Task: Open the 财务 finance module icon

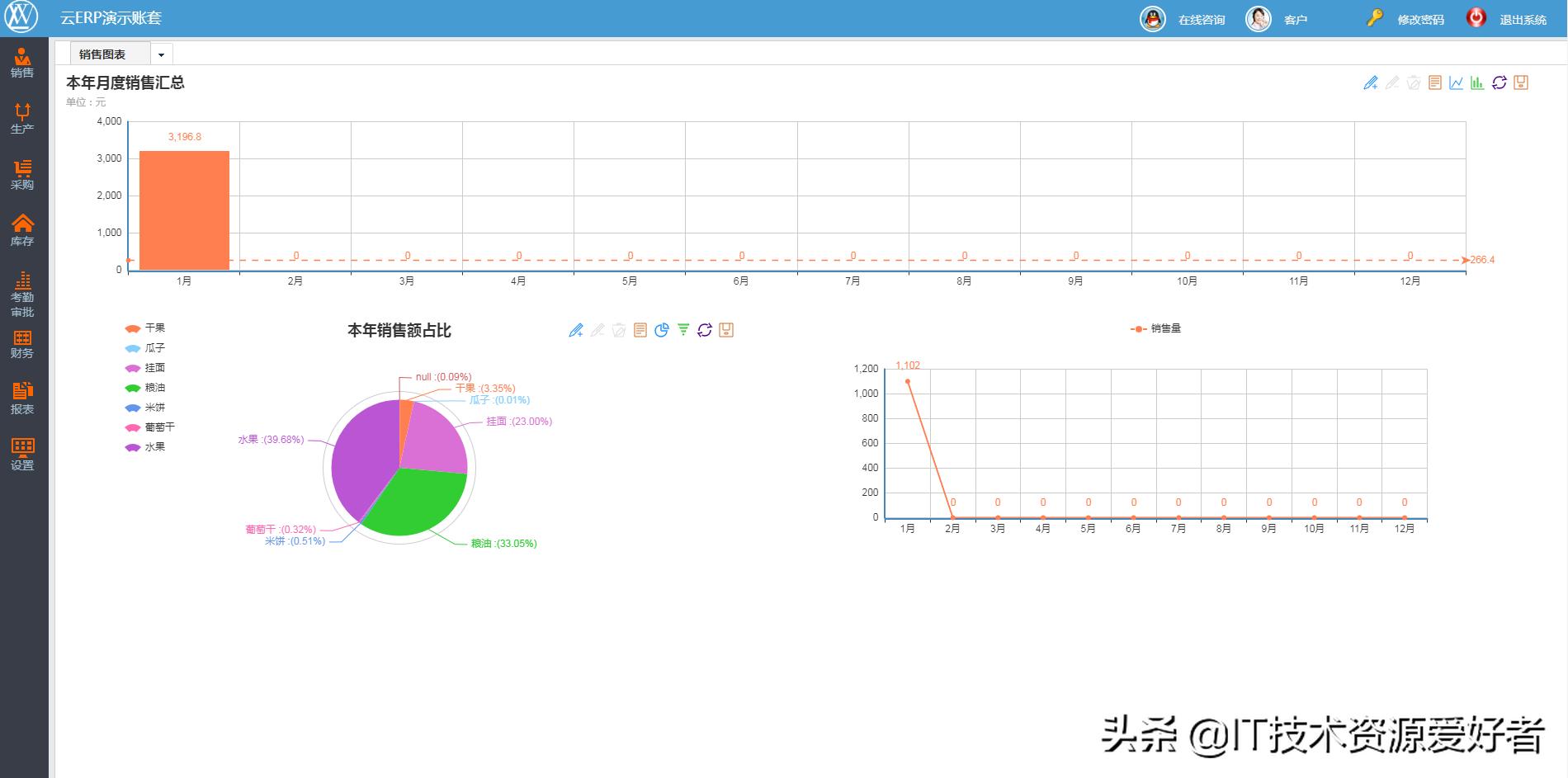Action: pyautogui.click(x=22, y=344)
